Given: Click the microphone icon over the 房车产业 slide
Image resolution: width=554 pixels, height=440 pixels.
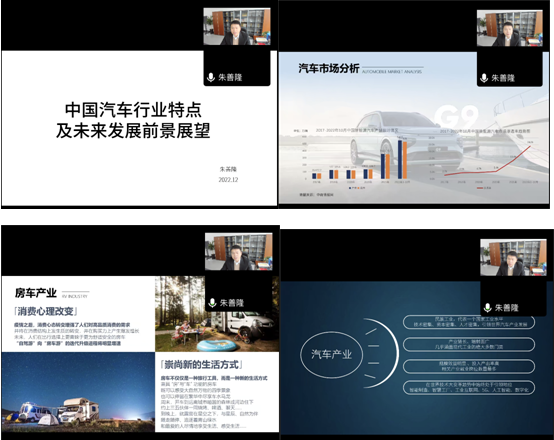Looking at the screenshot, I should point(212,303).
